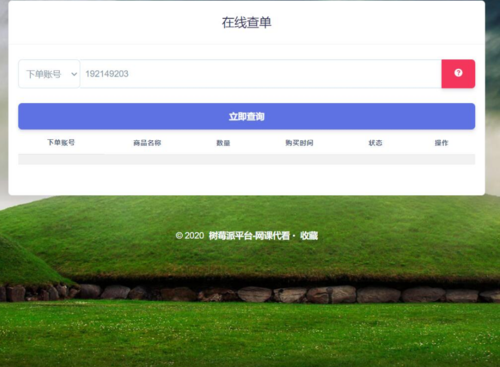Click the 购买时间 column header
500x367 pixels.
[x=299, y=143]
